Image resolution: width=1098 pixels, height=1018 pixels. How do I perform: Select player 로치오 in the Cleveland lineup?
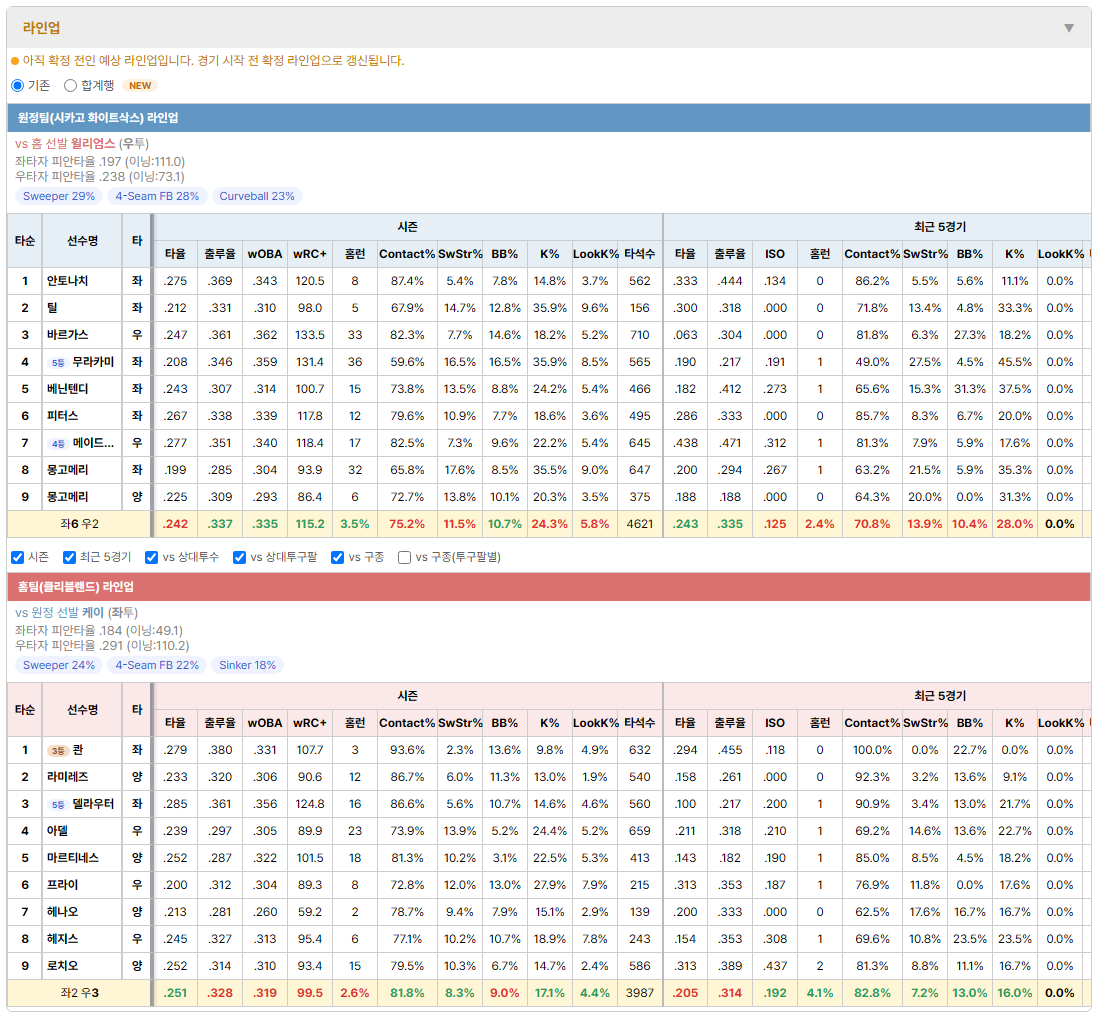(x=62, y=966)
